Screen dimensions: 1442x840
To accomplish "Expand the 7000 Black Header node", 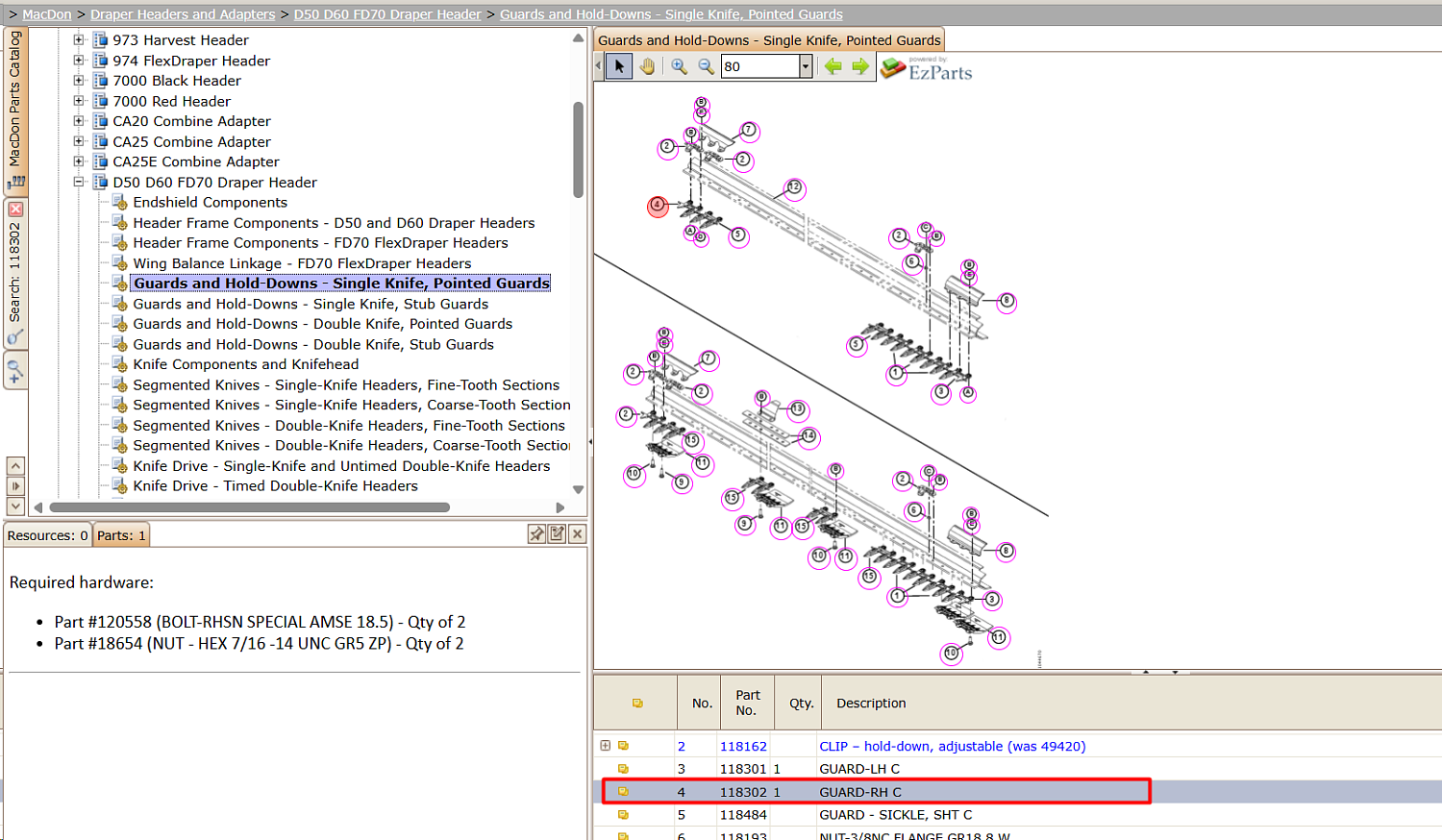I will coord(79,80).
